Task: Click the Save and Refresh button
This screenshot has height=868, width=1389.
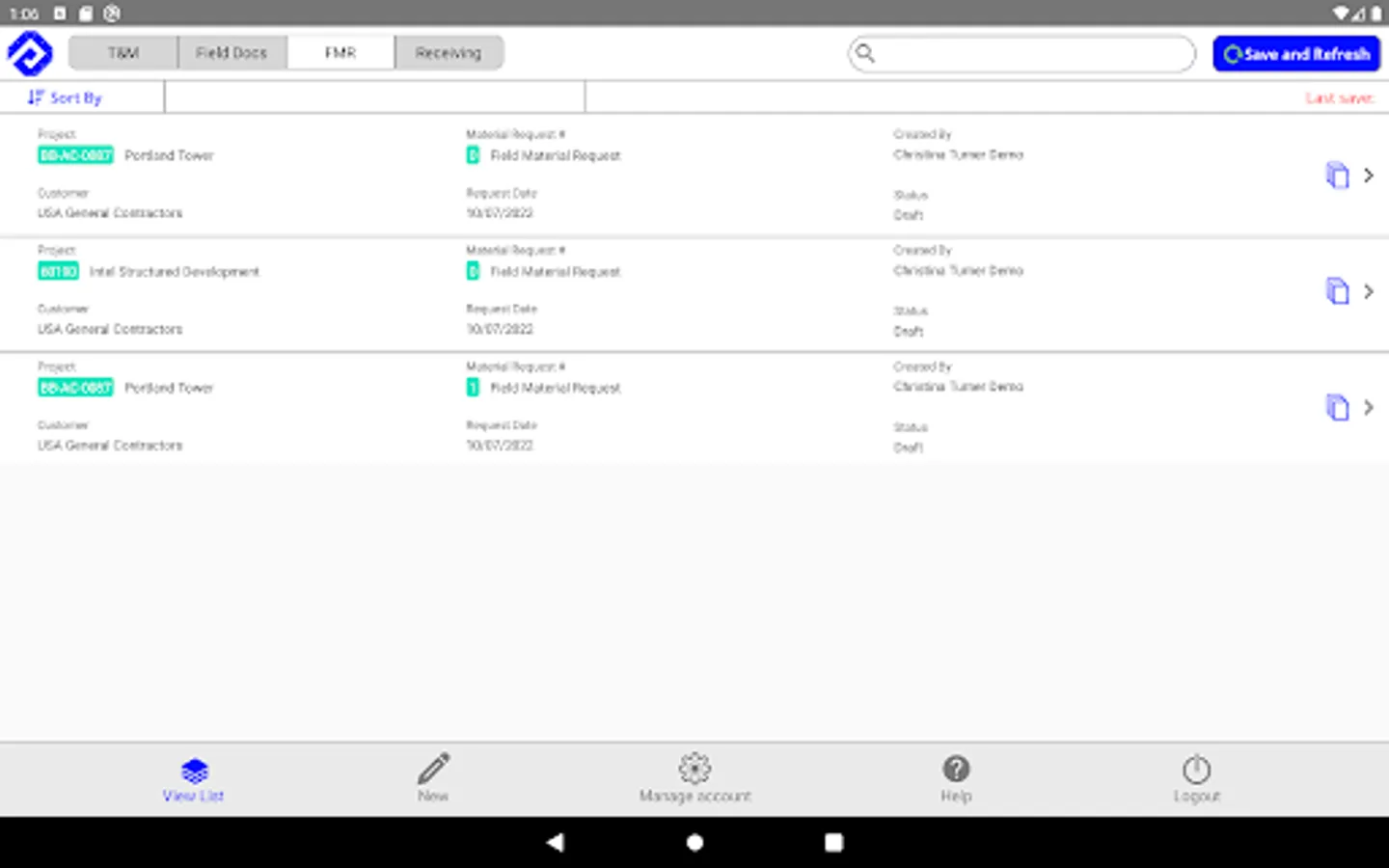Action: point(1296,54)
